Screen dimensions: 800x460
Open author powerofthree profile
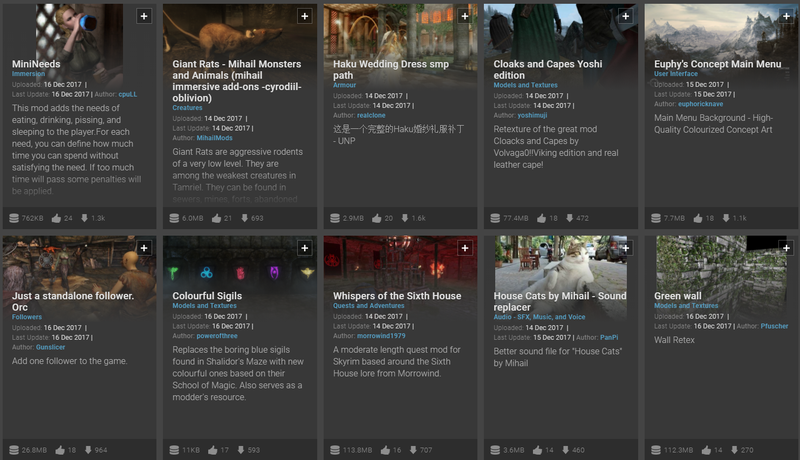pos(217,336)
